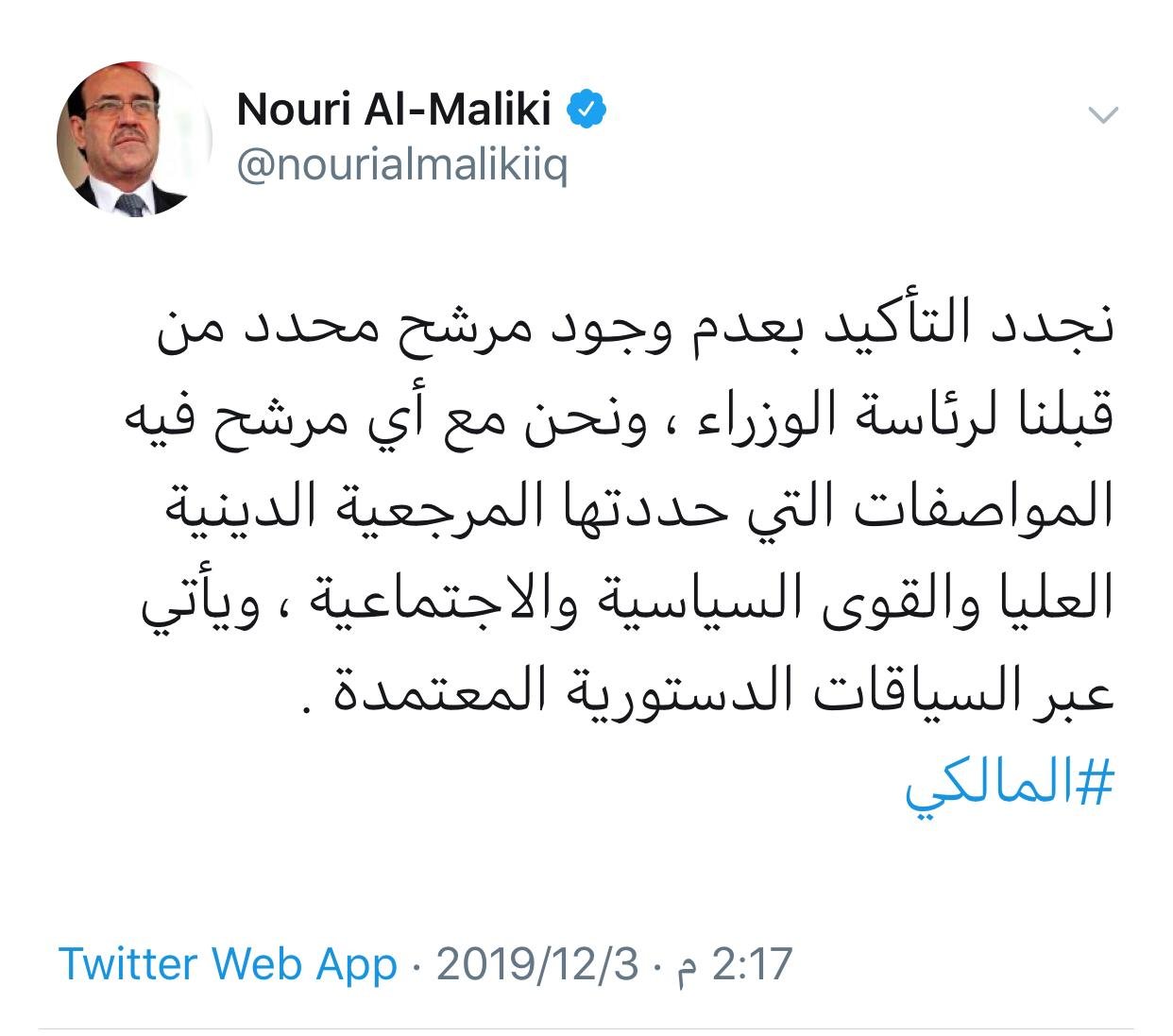Open the tweet options chevron menu
The height and width of the screenshot is (1036, 1173).
point(1103,116)
